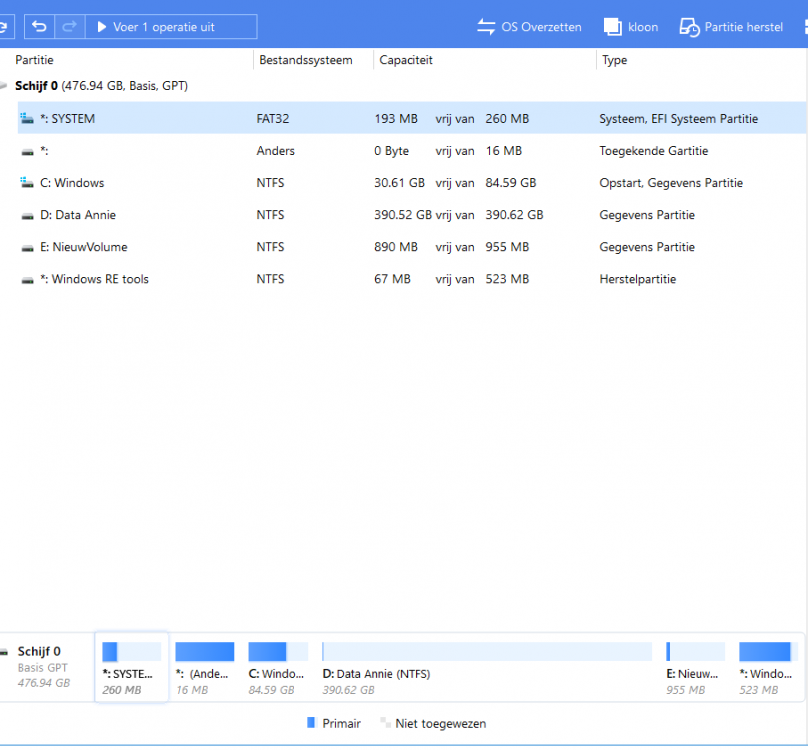This screenshot has width=808, height=750.
Task: Click the OS Overzetten migrate icon
Action: coord(486,27)
